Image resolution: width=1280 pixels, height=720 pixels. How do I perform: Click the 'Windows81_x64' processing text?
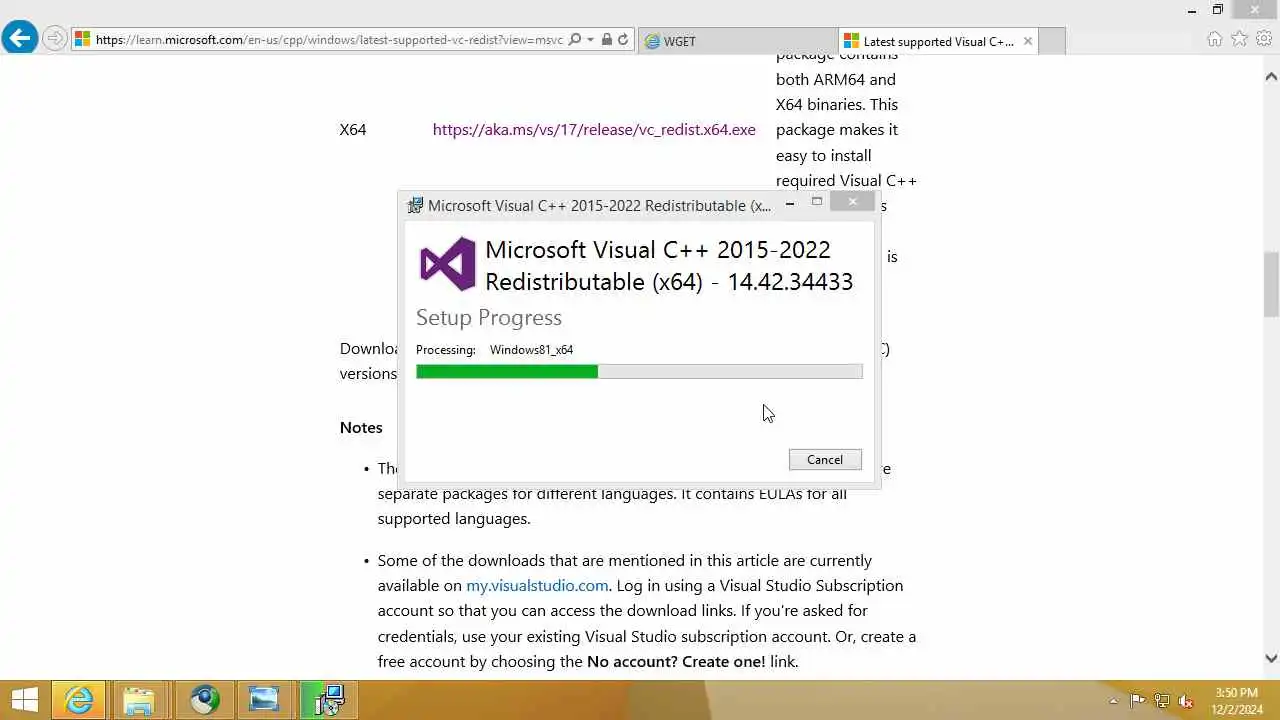pyautogui.click(x=531, y=350)
